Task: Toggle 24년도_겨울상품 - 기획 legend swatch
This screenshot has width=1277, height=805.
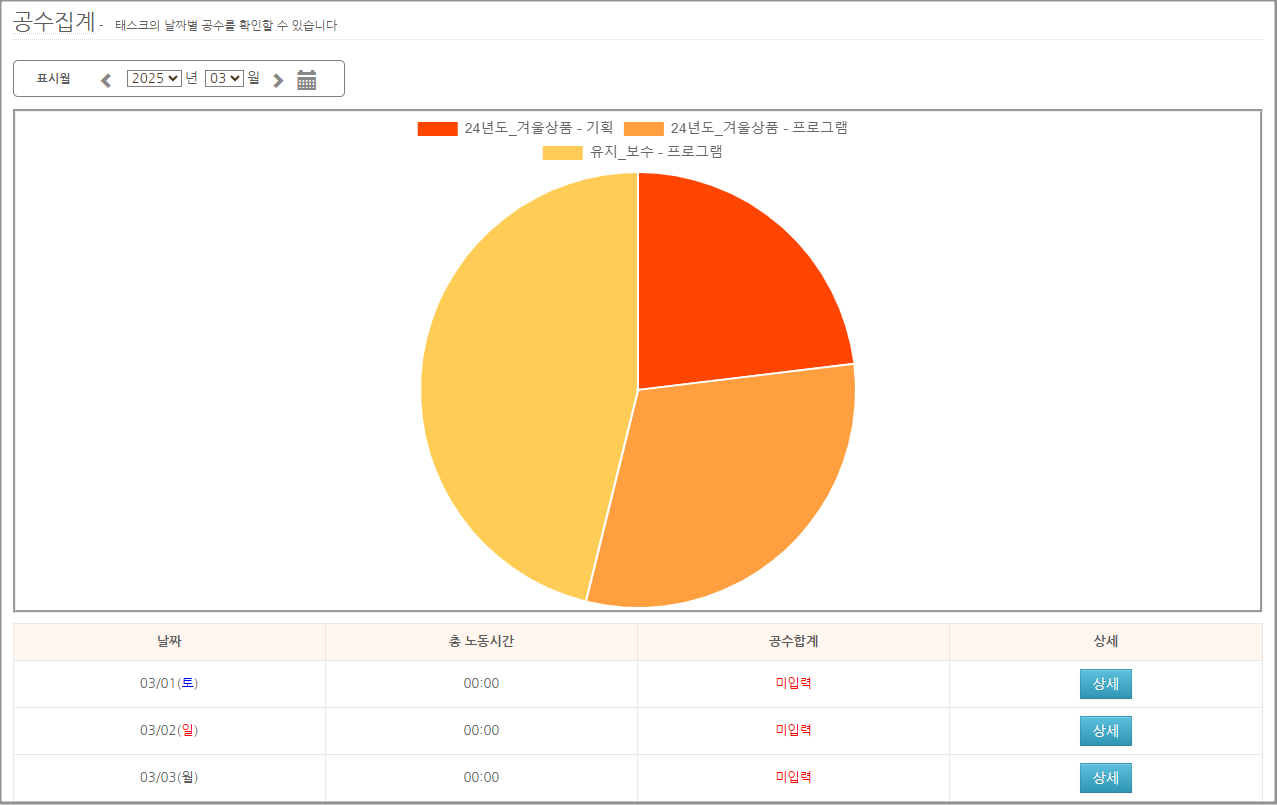Action: point(437,128)
